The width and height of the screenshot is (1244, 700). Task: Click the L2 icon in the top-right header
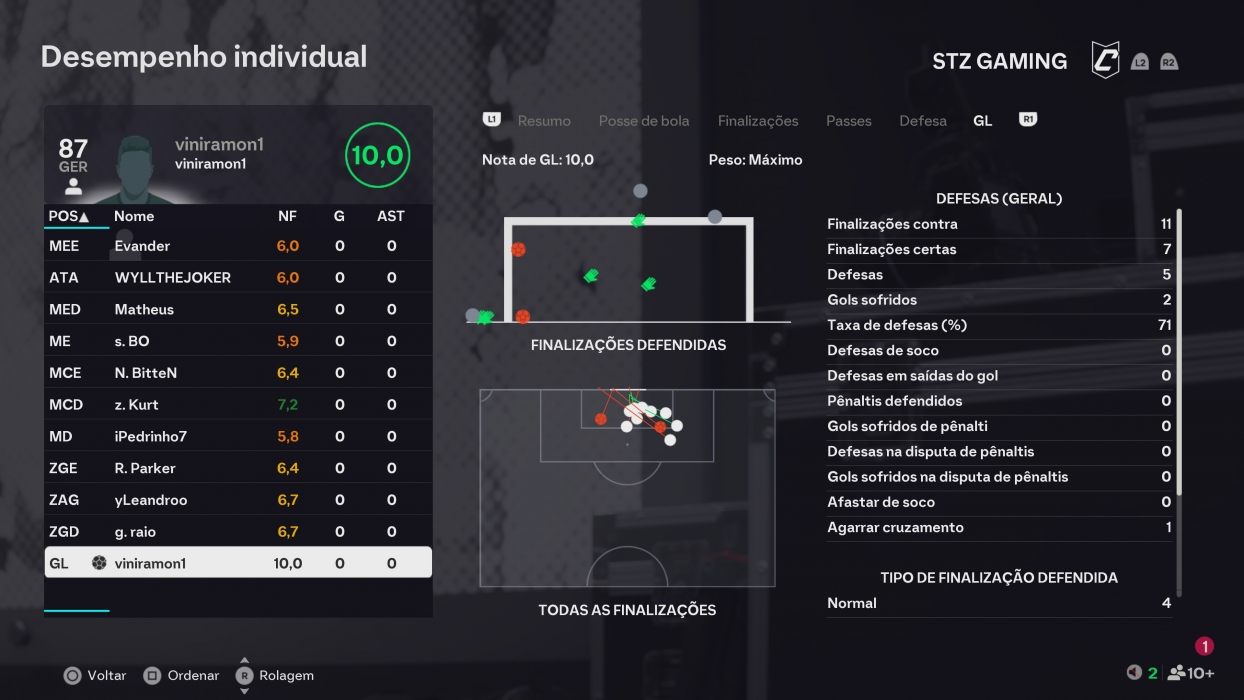click(1140, 60)
